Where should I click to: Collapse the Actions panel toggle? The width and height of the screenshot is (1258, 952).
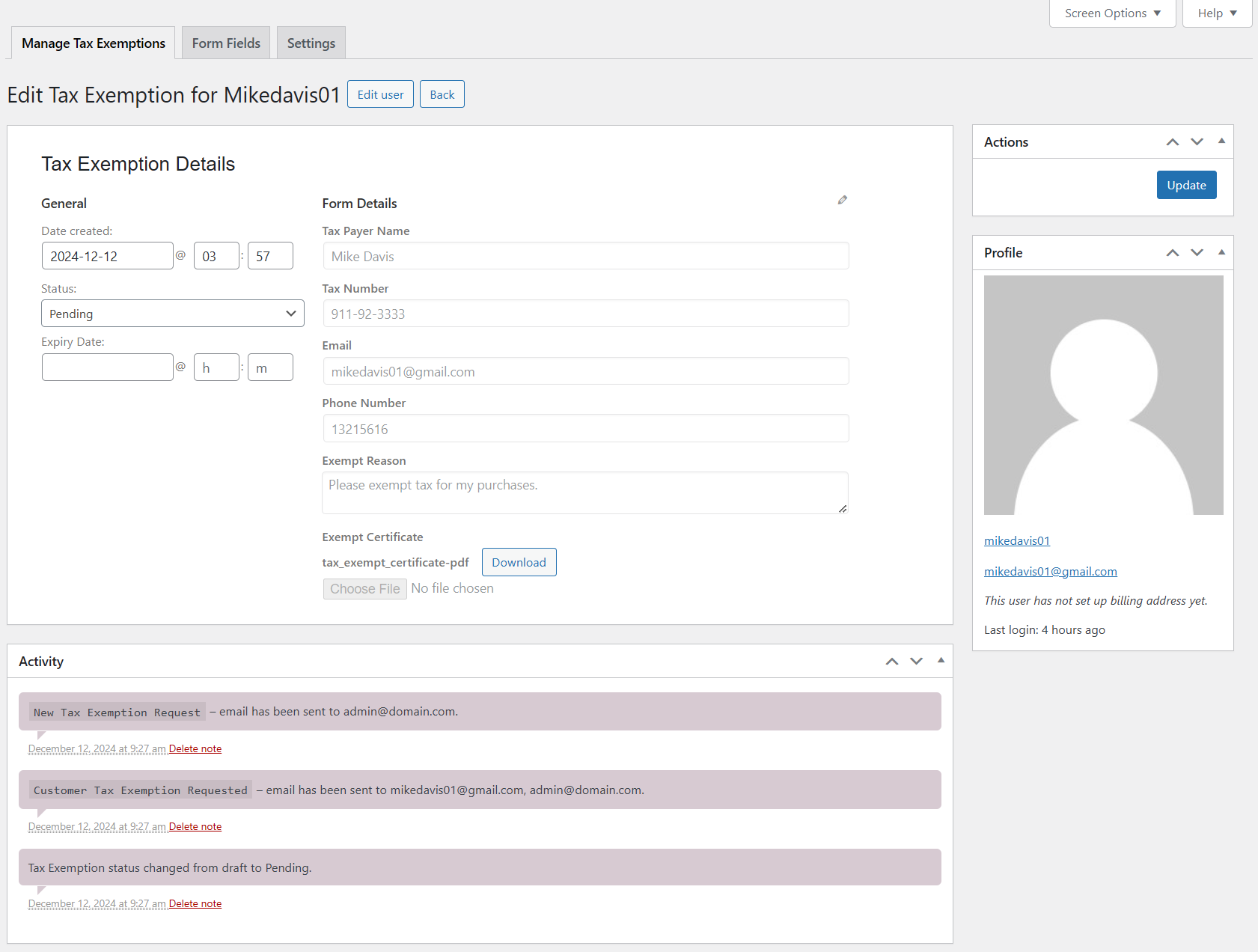[x=1221, y=141]
